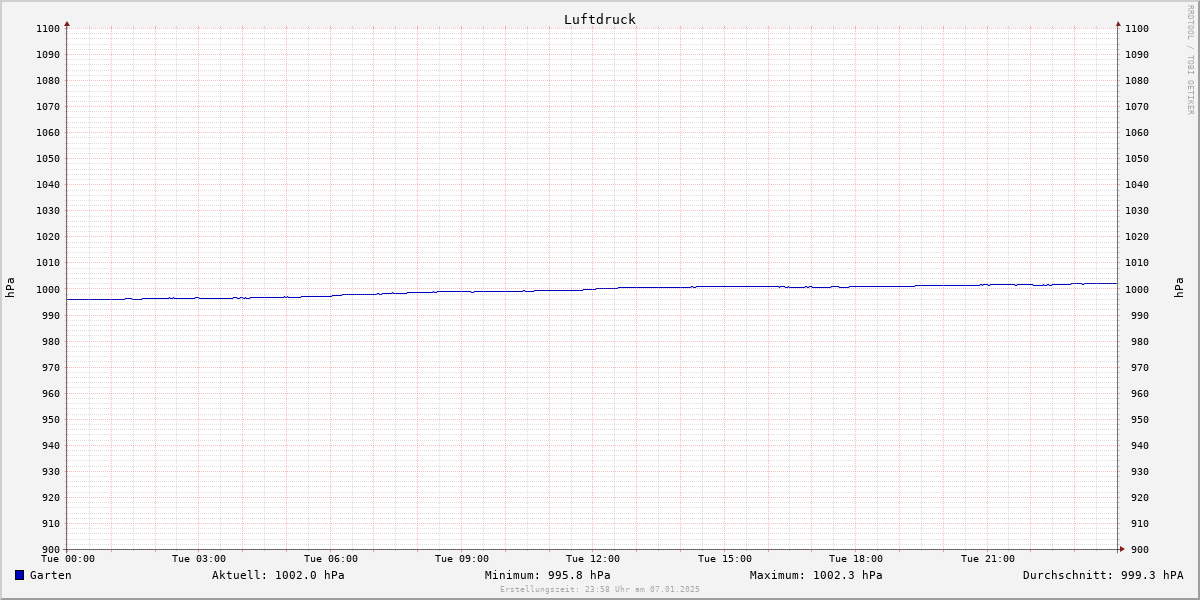Click the left-side hPa axis title
Screen dimensions: 1200x600
10,288
